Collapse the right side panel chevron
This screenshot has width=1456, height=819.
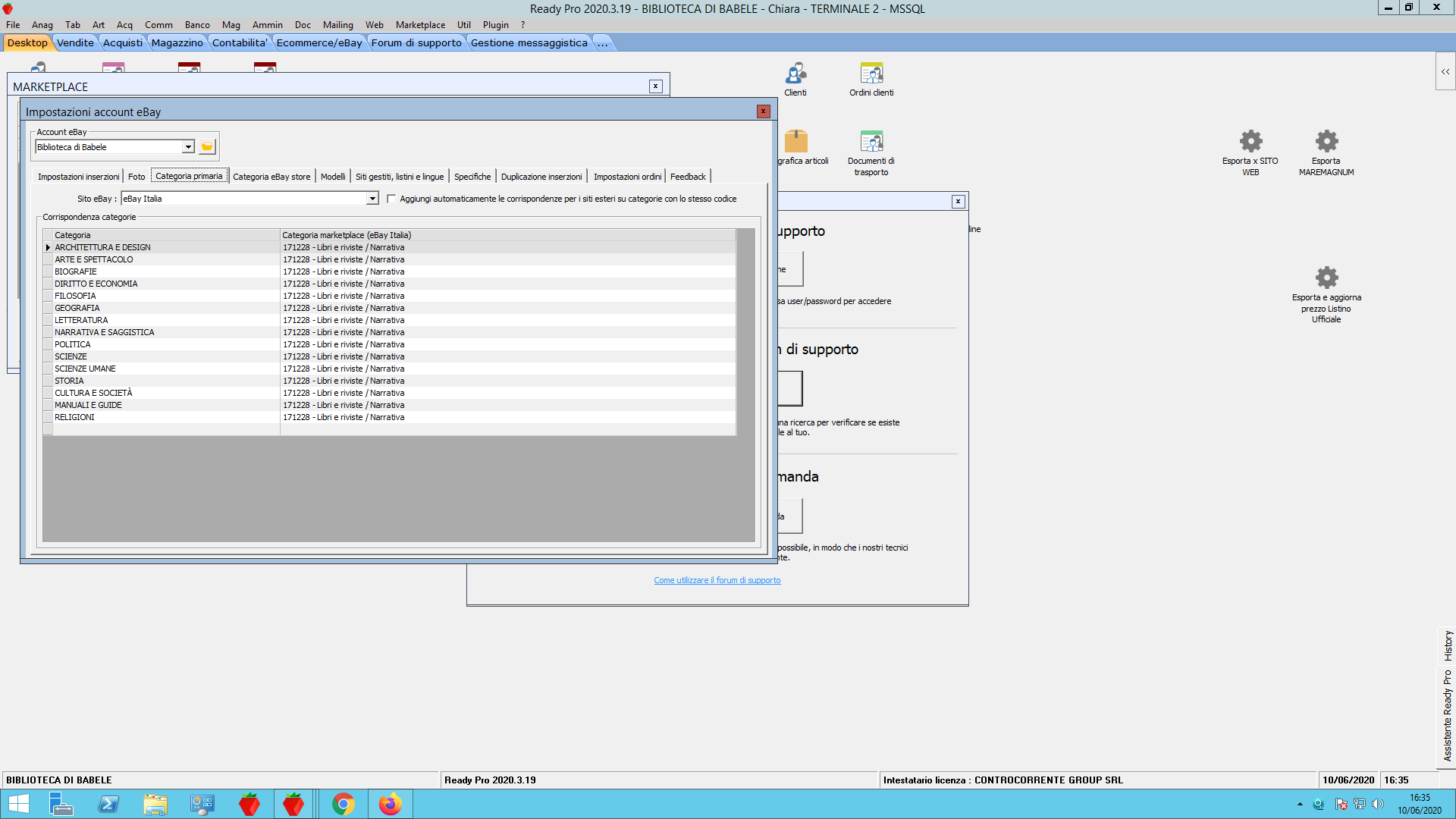click(x=1445, y=71)
